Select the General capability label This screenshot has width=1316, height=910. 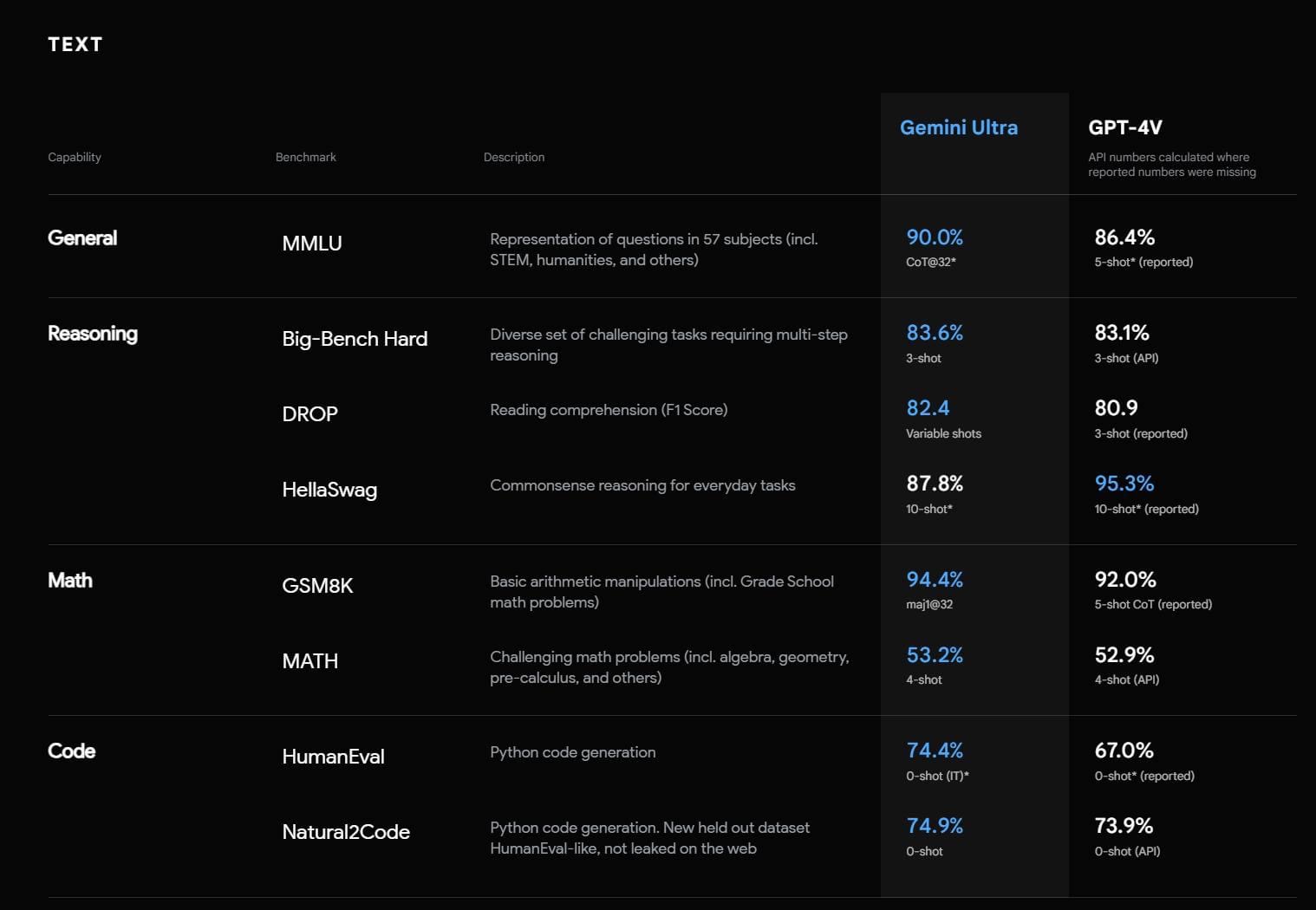[82, 237]
